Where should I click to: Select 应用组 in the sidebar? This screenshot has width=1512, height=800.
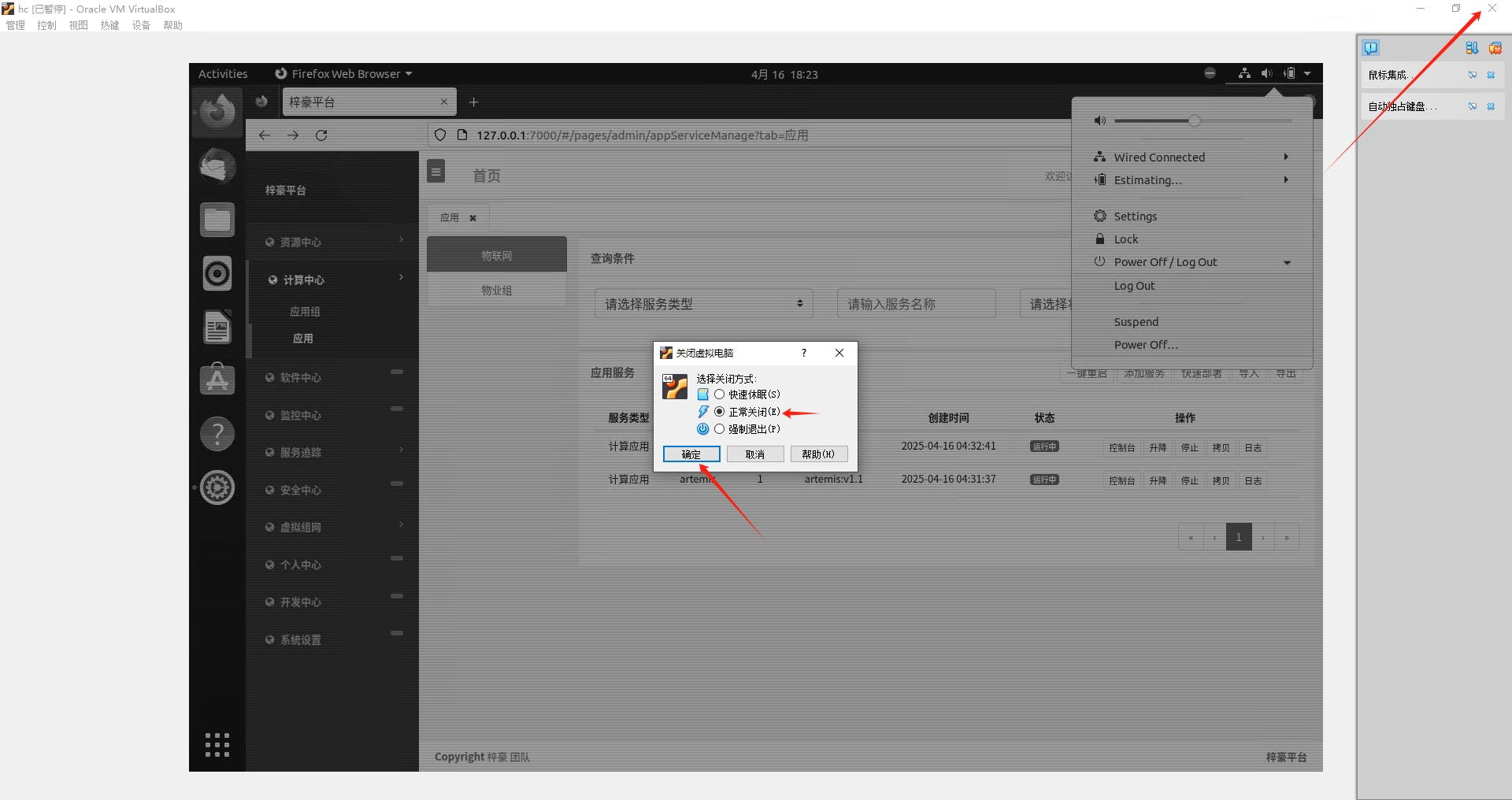pyautogui.click(x=305, y=312)
